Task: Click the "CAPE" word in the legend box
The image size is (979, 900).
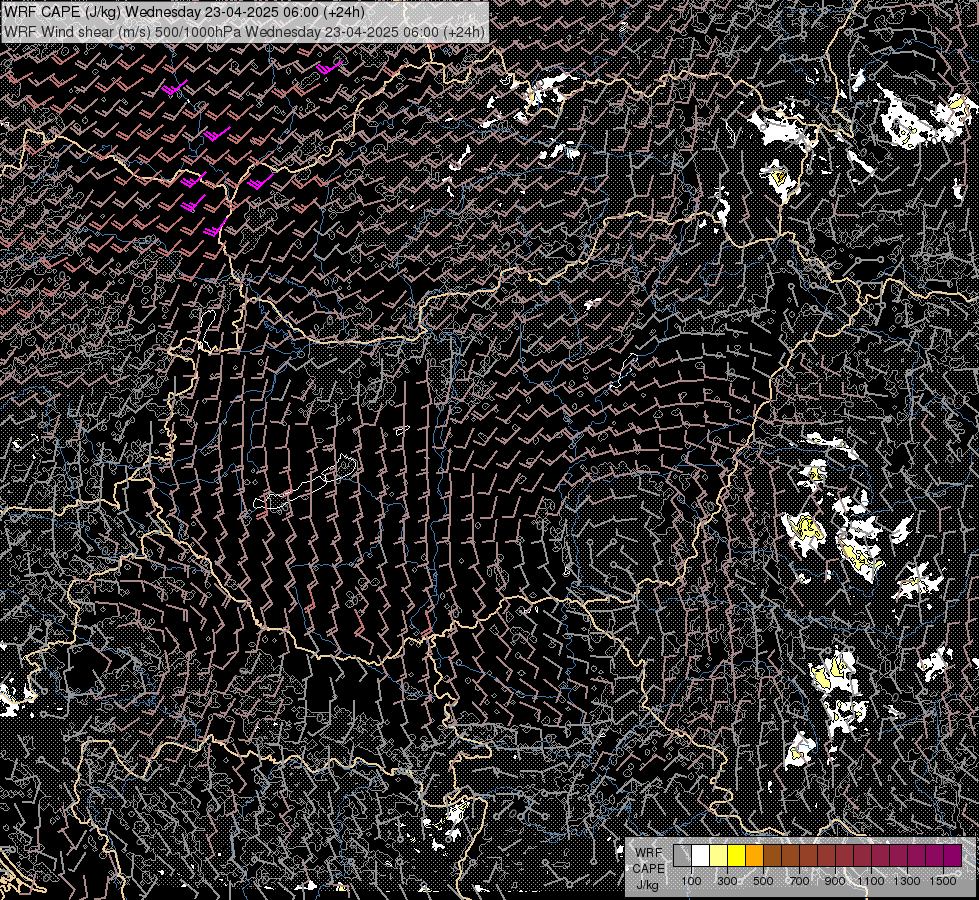Action: pos(649,869)
